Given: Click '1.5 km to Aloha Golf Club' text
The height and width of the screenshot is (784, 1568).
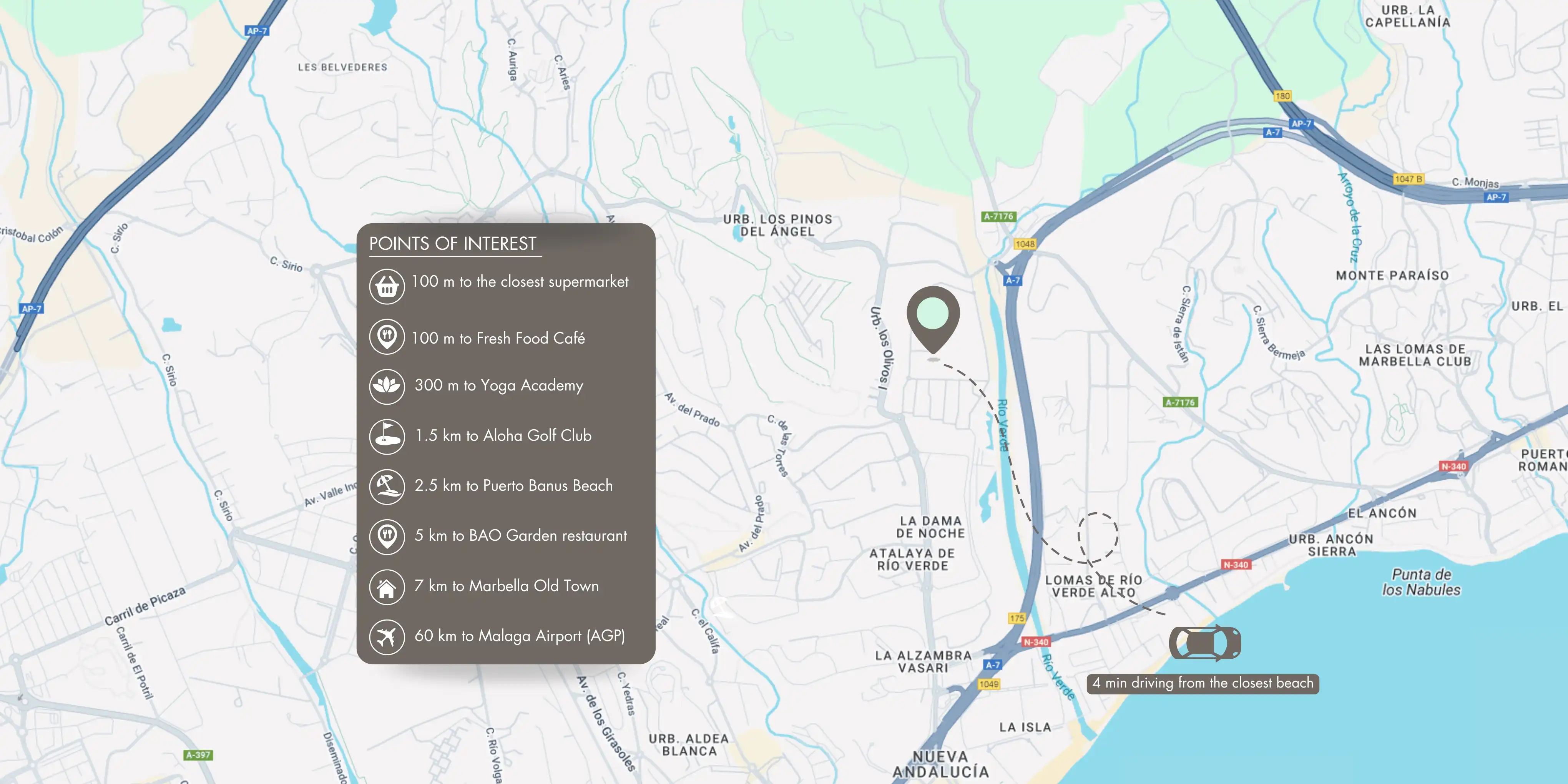Looking at the screenshot, I should pos(503,436).
